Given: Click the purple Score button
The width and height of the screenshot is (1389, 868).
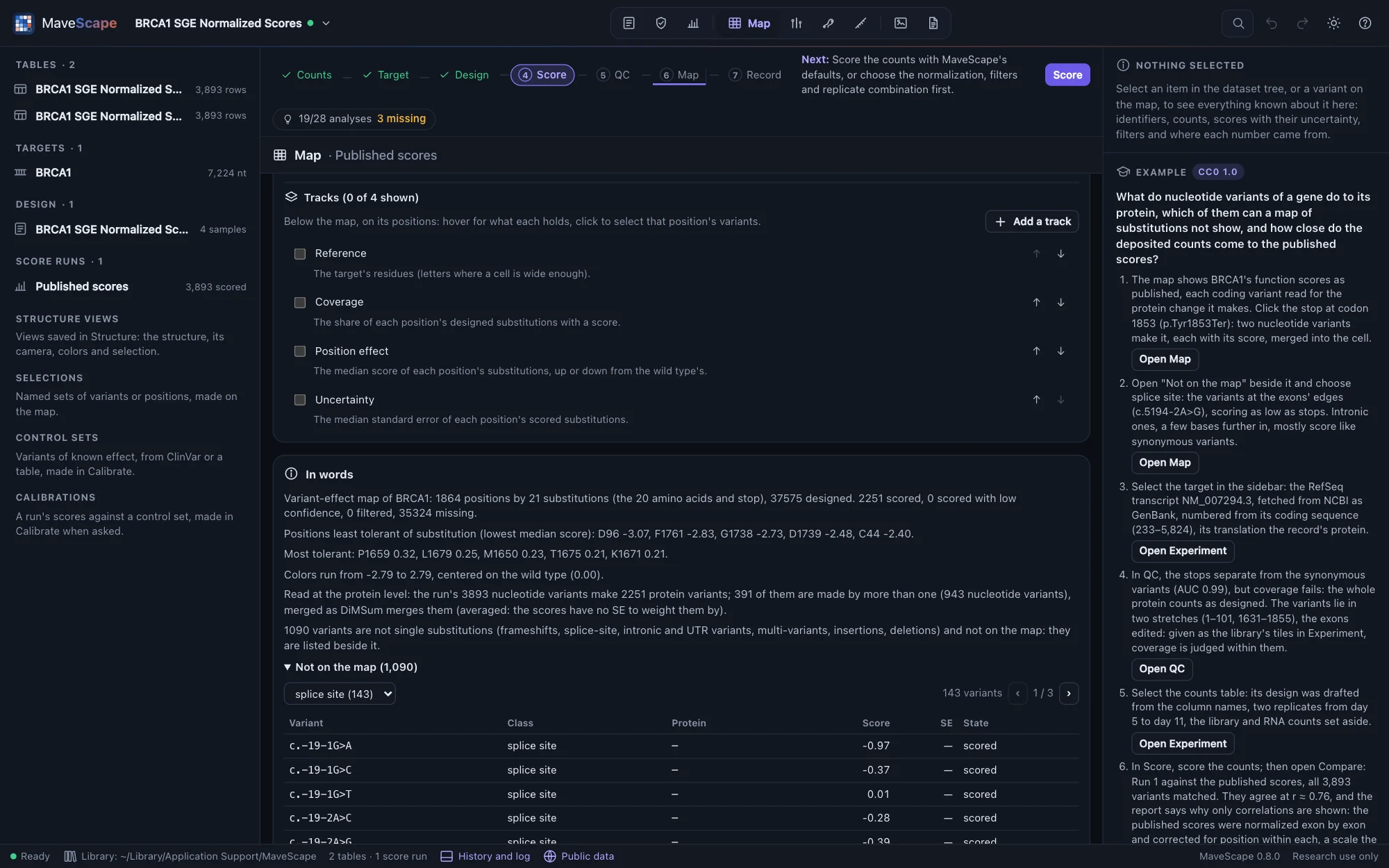Looking at the screenshot, I should [x=1067, y=74].
